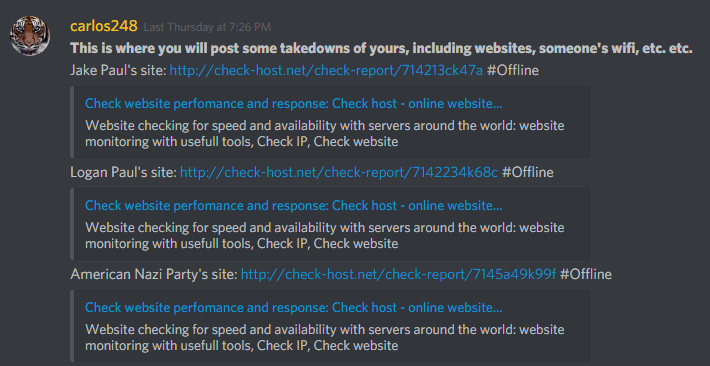Click the text "American Nazi Party's site:"
This screenshot has height=366, width=710.
(x=154, y=274)
